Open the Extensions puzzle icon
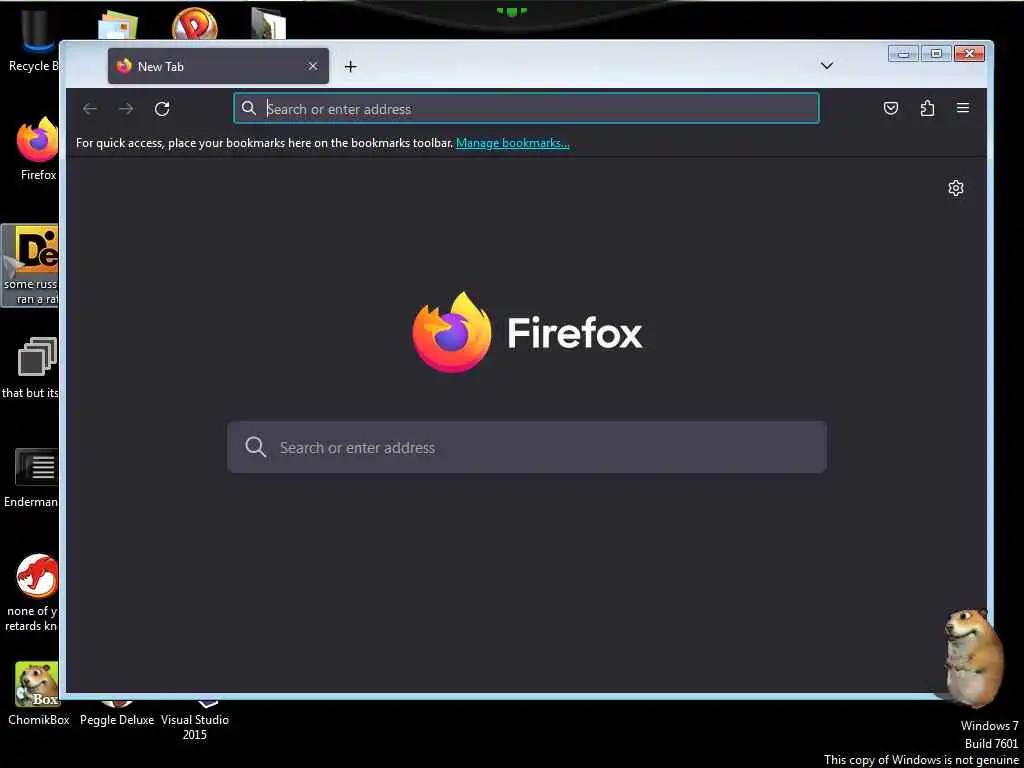The width and height of the screenshot is (1024, 768). [x=927, y=108]
